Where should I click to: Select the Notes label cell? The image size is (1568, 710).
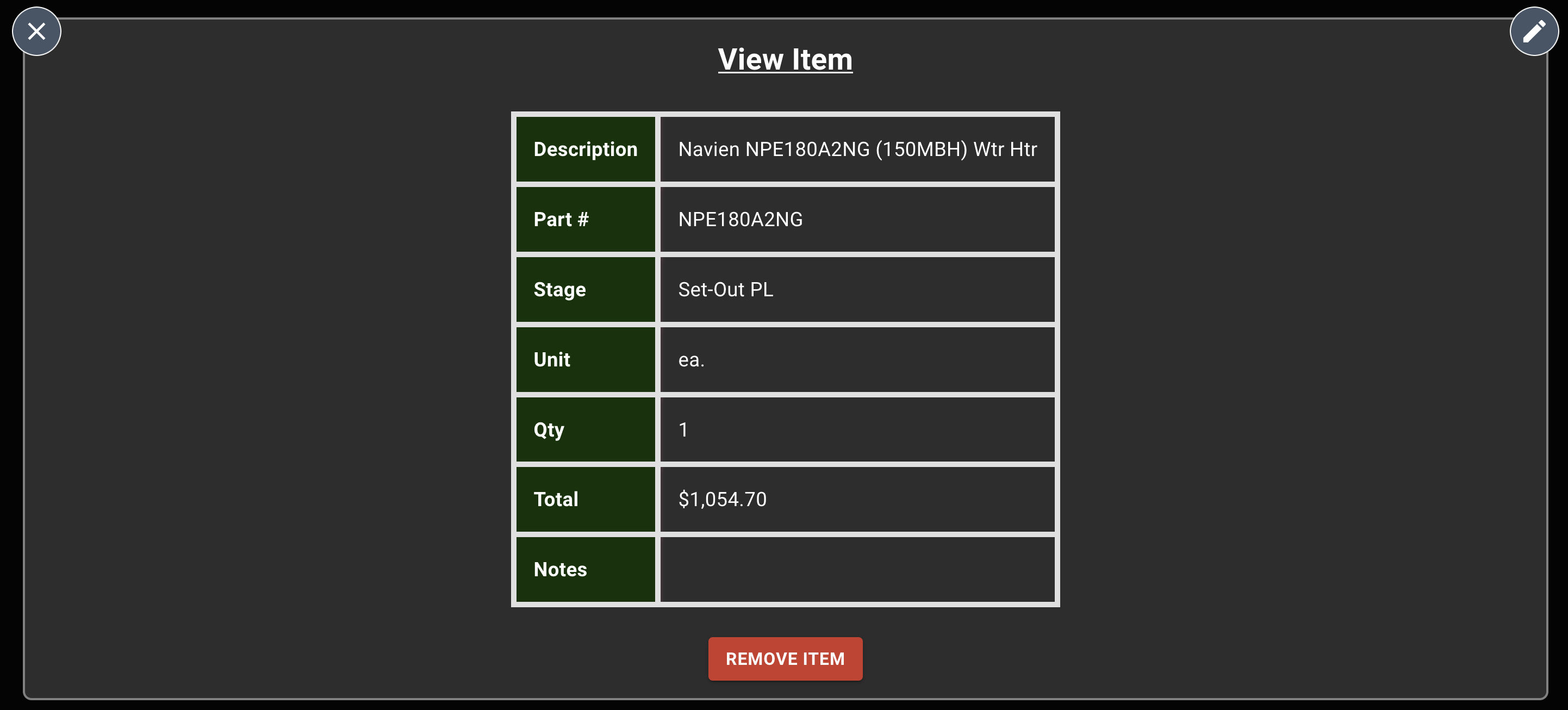click(x=585, y=569)
